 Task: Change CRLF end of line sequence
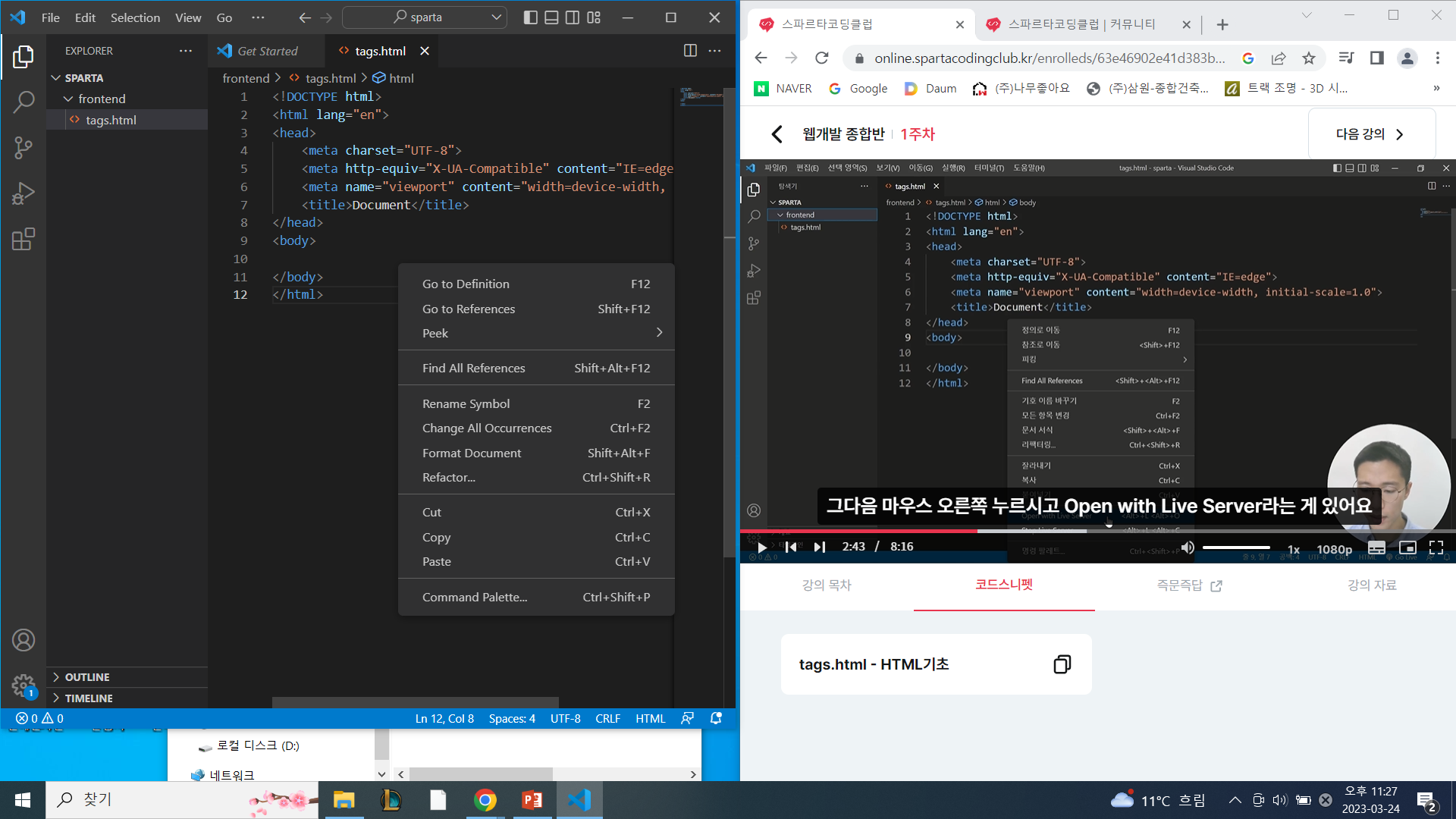pyautogui.click(x=607, y=718)
